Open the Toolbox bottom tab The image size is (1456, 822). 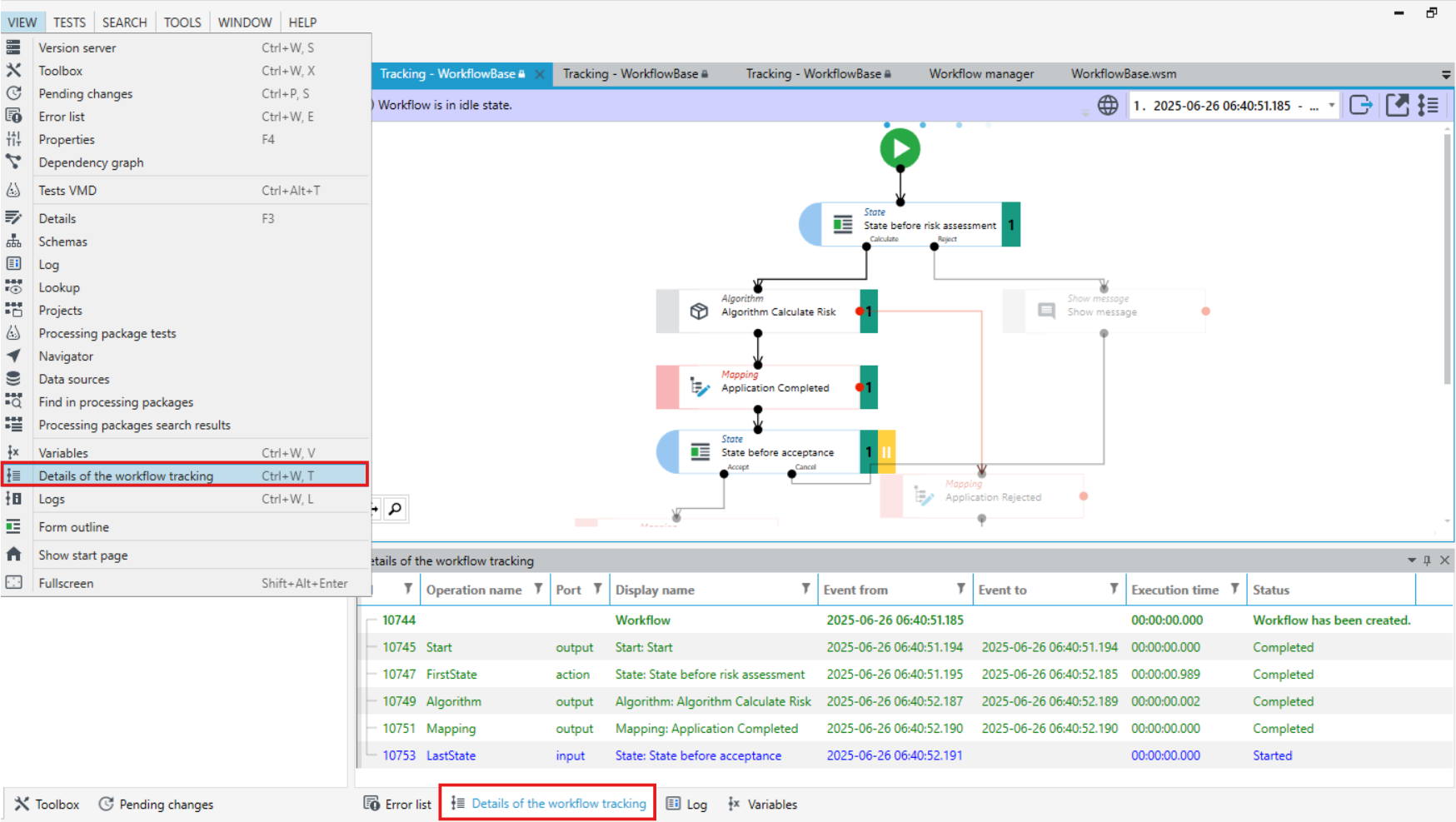click(x=47, y=805)
